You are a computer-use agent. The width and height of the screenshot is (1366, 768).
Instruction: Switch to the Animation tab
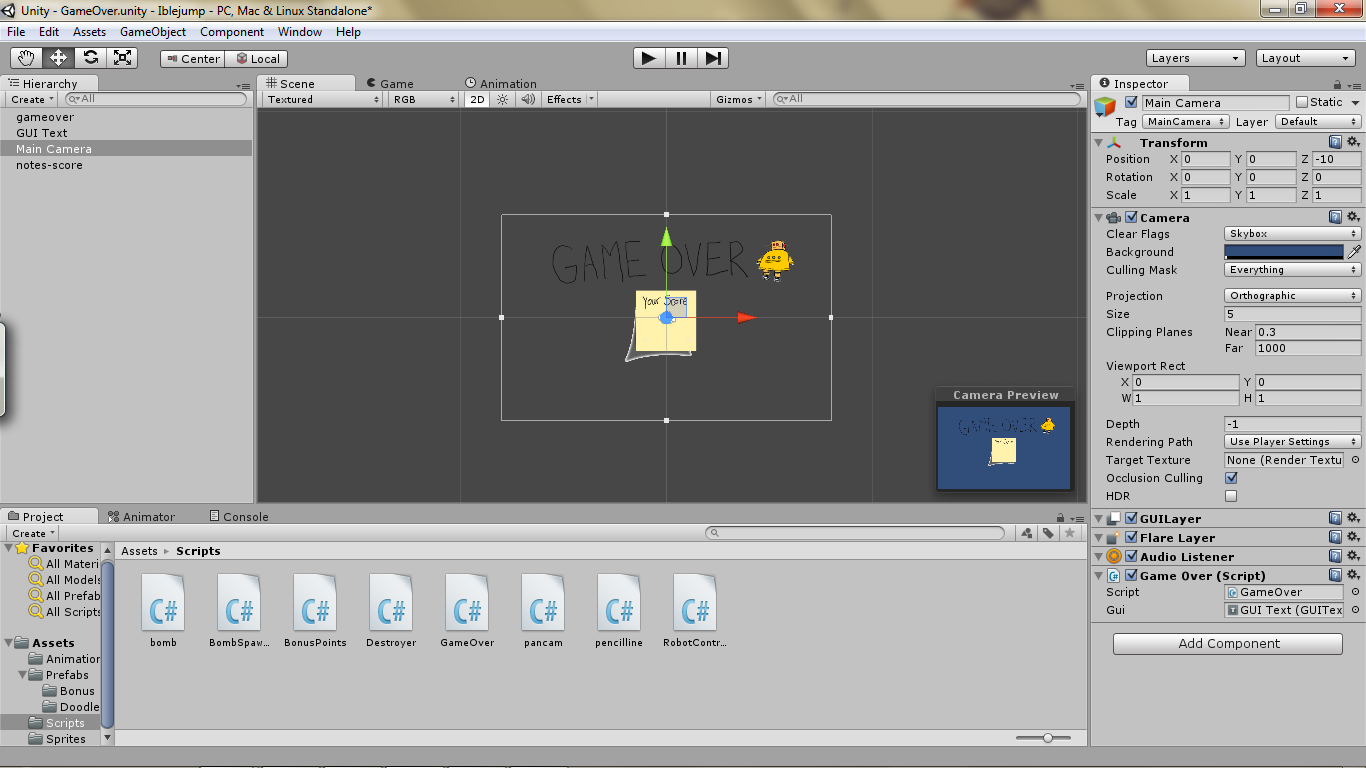[502, 84]
